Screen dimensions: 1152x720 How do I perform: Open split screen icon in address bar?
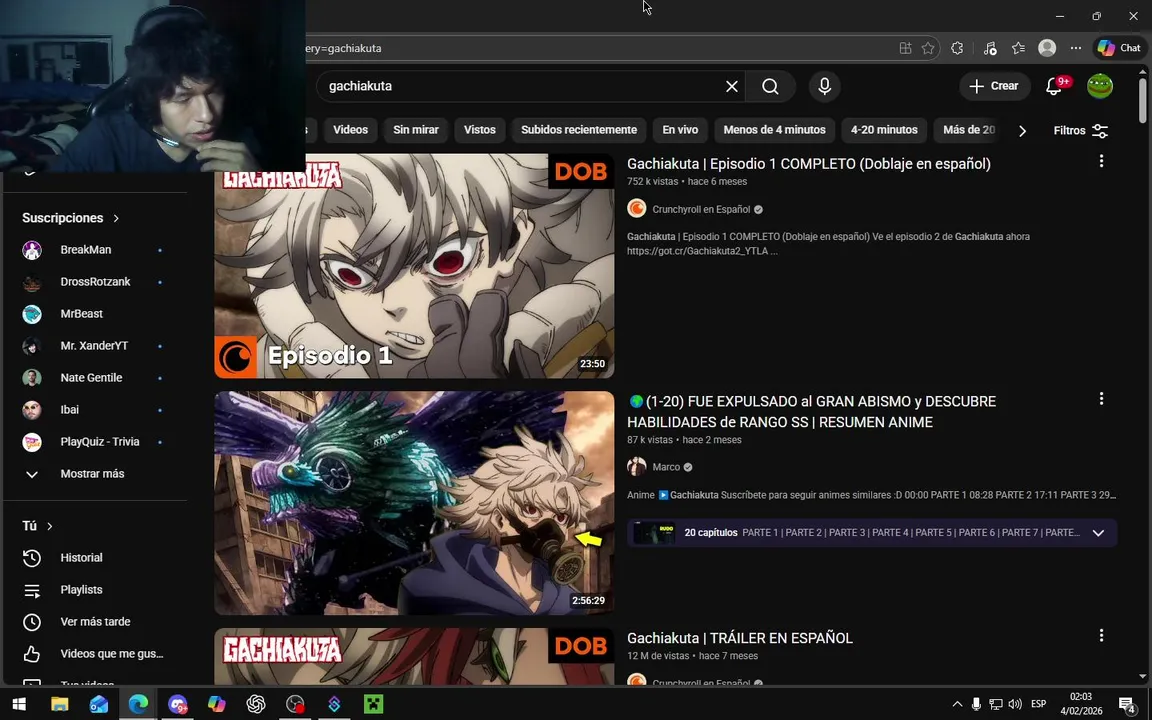point(905,48)
